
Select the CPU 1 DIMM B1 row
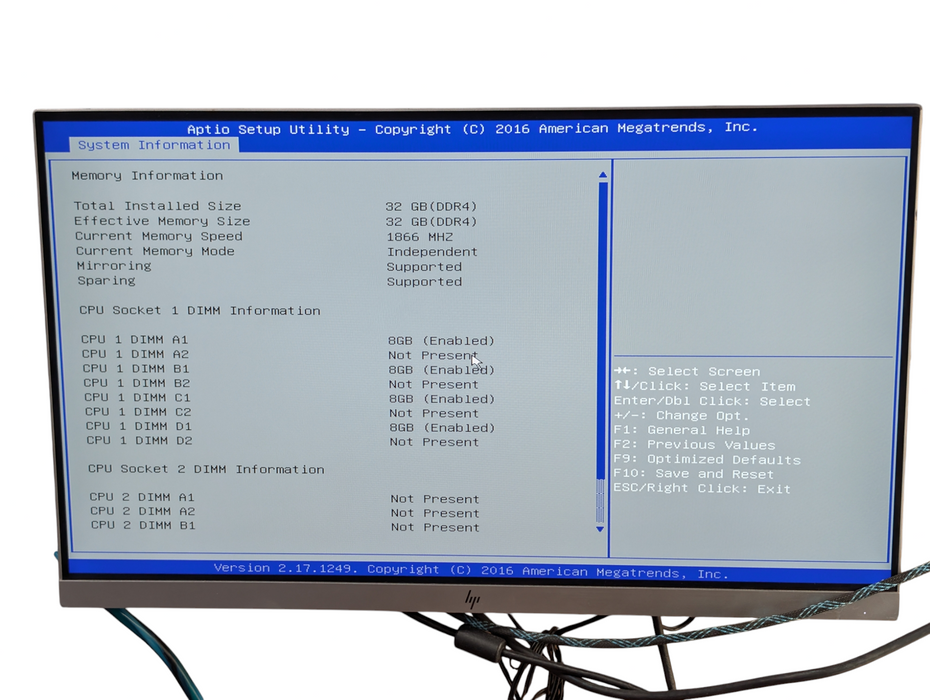[x=289, y=369]
